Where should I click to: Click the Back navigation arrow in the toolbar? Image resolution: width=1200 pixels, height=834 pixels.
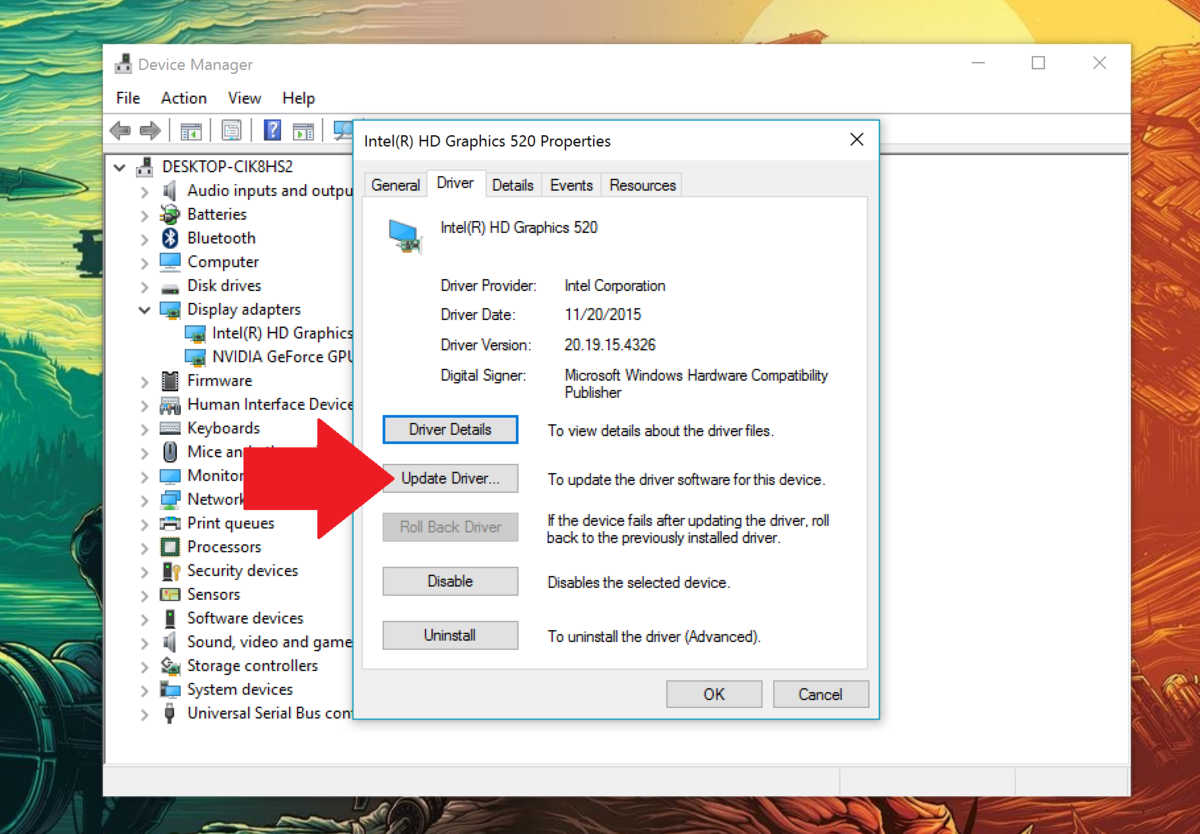(119, 130)
